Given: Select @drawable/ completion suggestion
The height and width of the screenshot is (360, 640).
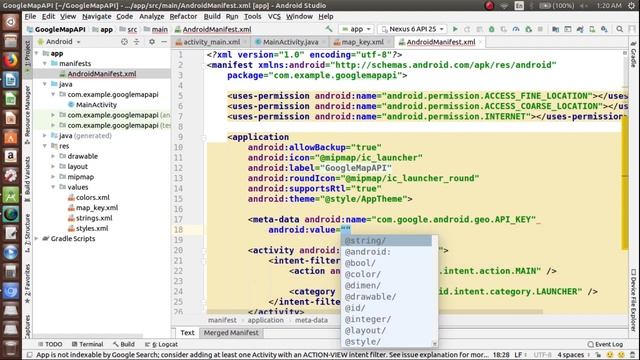Looking at the screenshot, I should coord(387,297).
